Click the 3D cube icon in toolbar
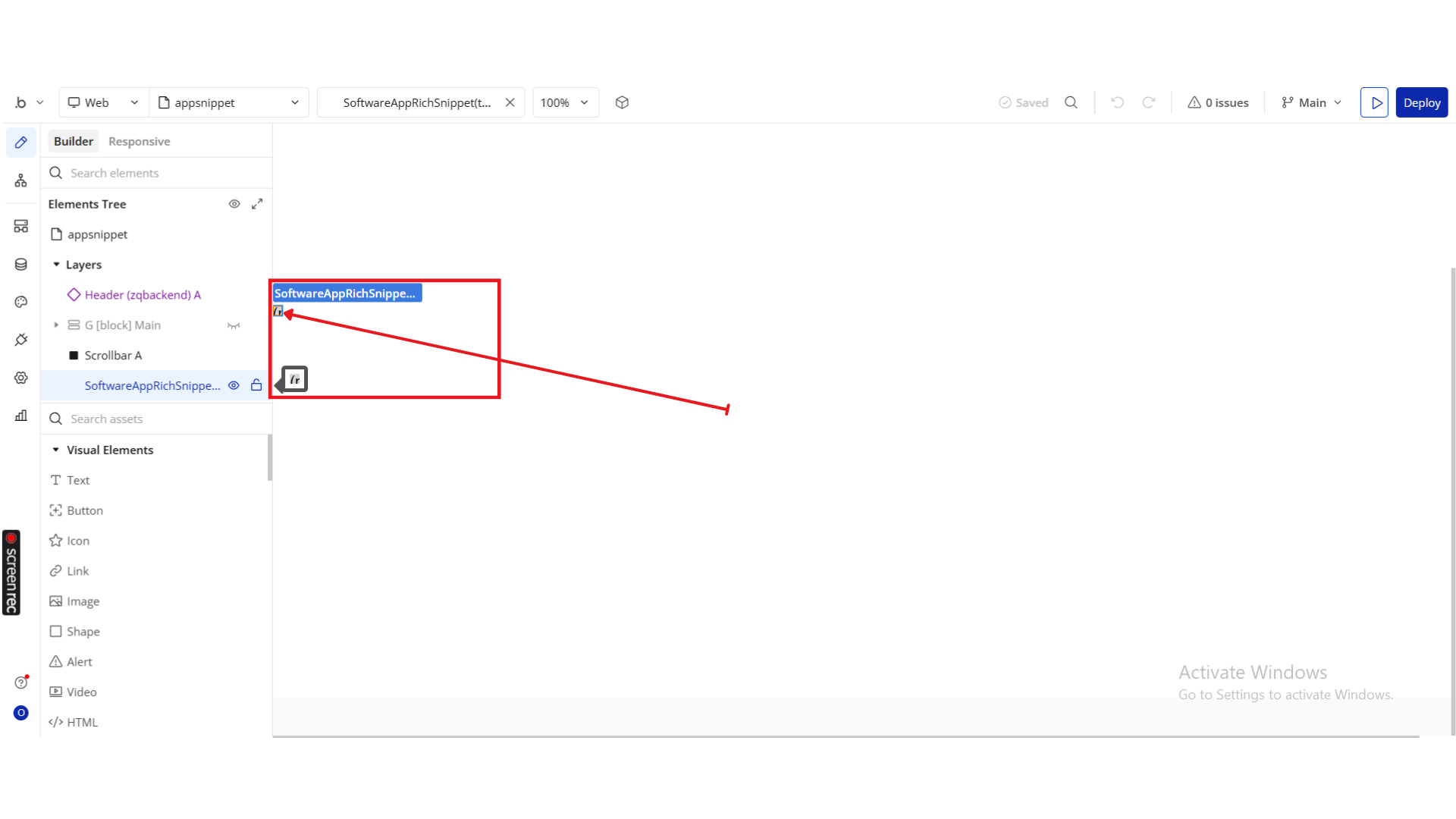The image size is (1456, 819). (x=622, y=102)
